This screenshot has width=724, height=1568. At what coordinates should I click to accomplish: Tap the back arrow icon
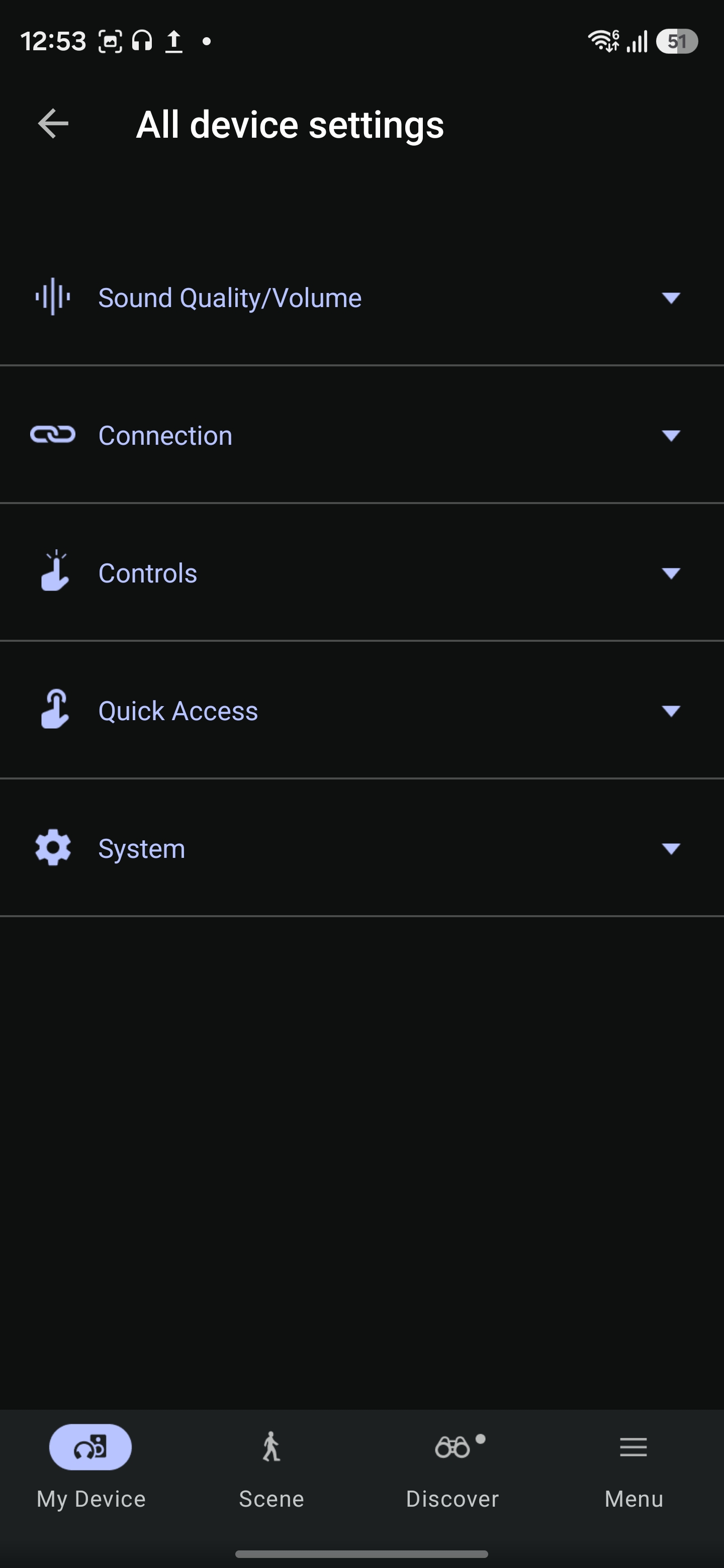(53, 124)
